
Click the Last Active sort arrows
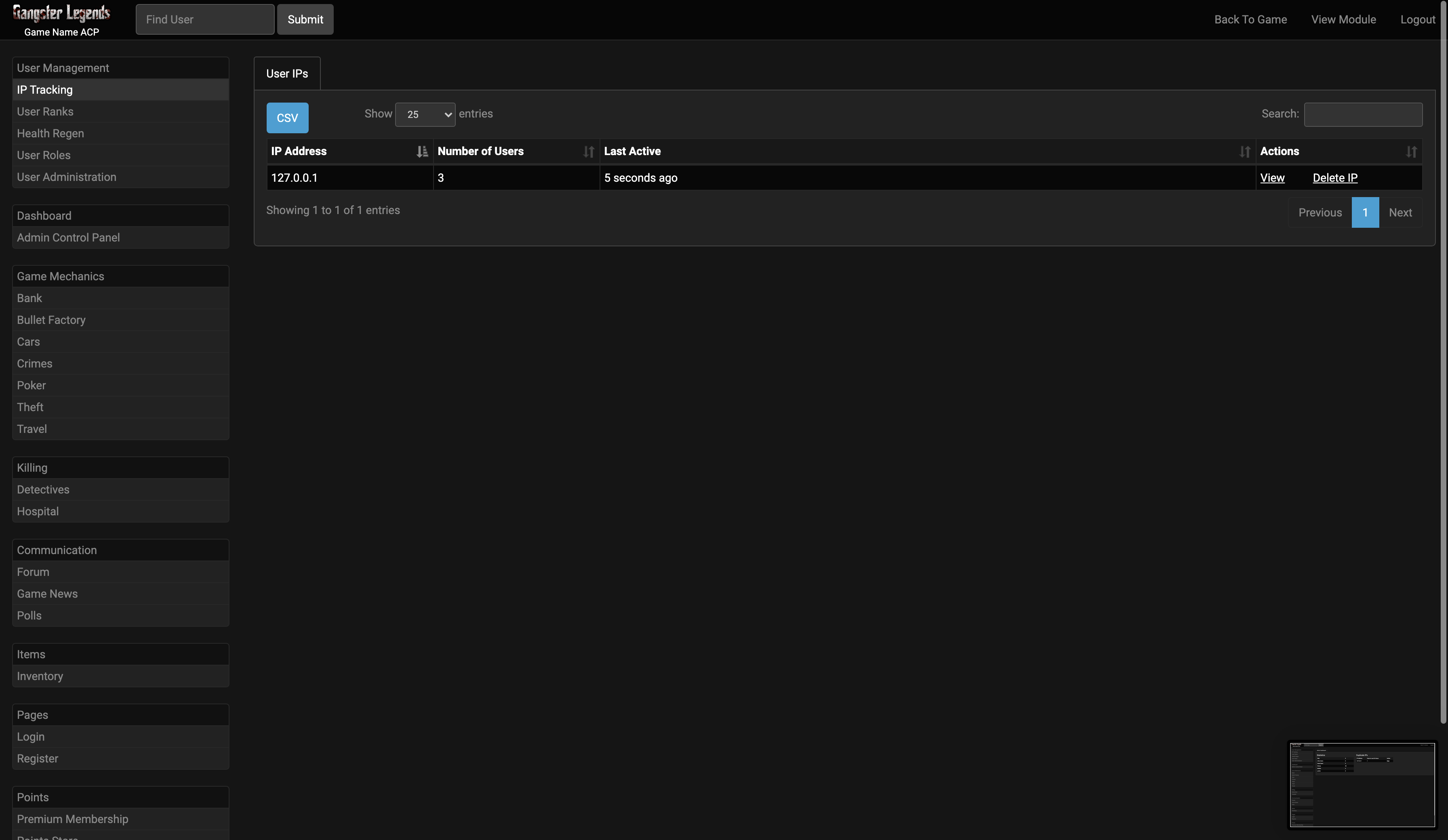(x=1245, y=152)
